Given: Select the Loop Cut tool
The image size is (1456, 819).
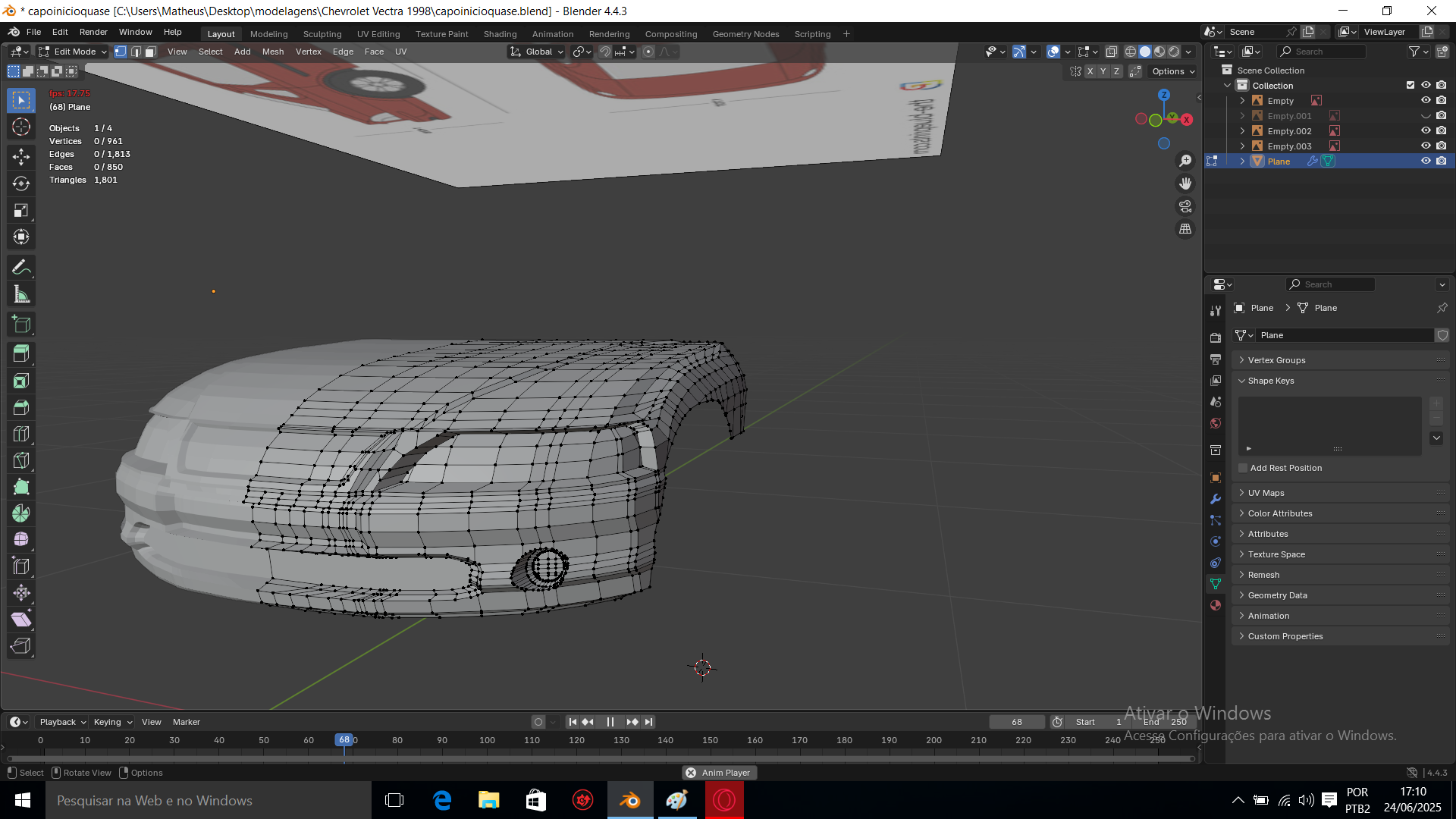Looking at the screenshot, I should click(x=21, y=434).
